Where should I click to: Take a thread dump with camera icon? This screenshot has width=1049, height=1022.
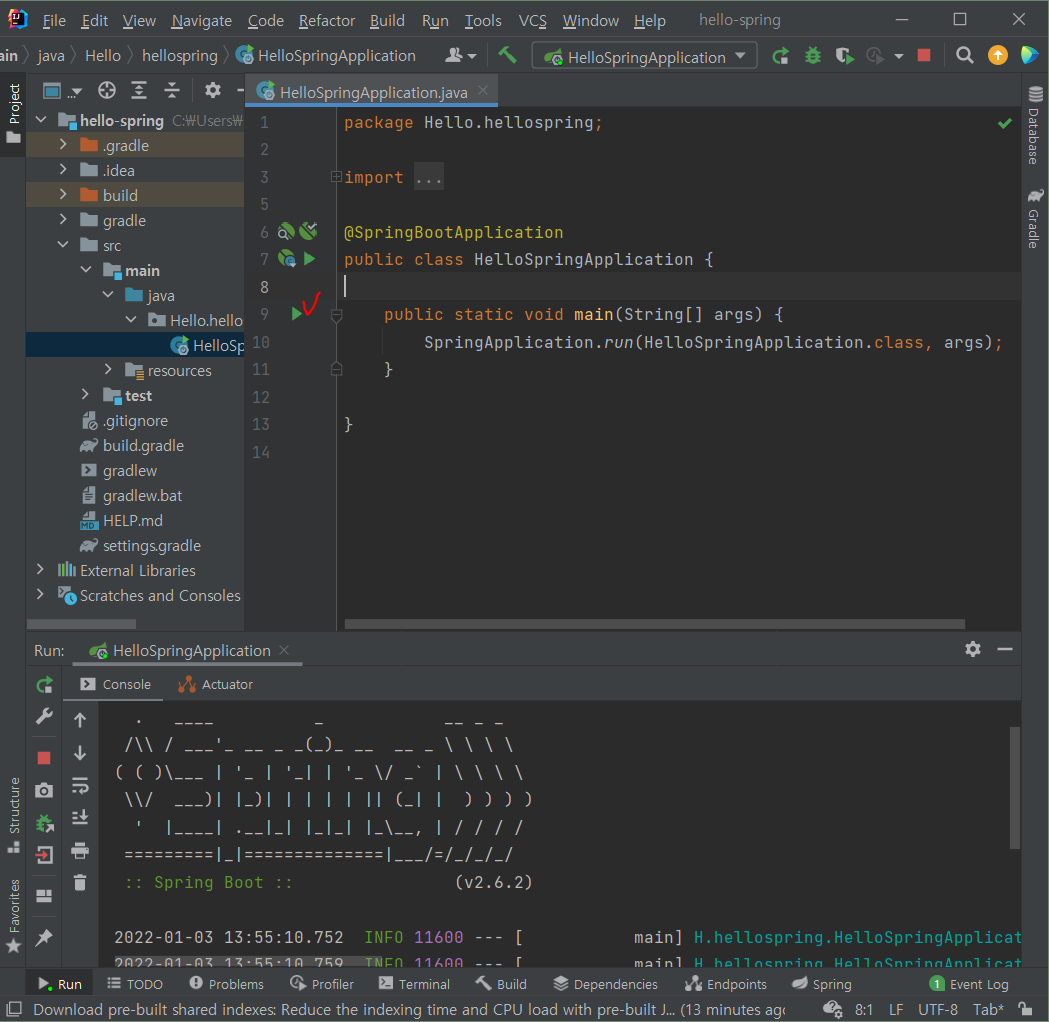(44, 791)
